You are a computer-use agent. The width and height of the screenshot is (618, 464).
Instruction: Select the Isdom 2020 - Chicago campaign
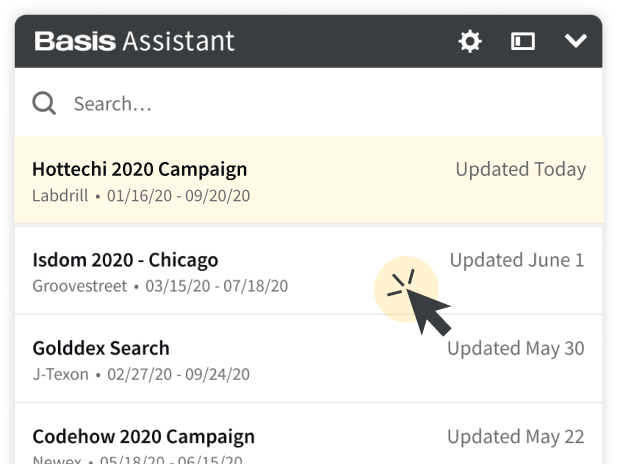click(x=125, y=260)
